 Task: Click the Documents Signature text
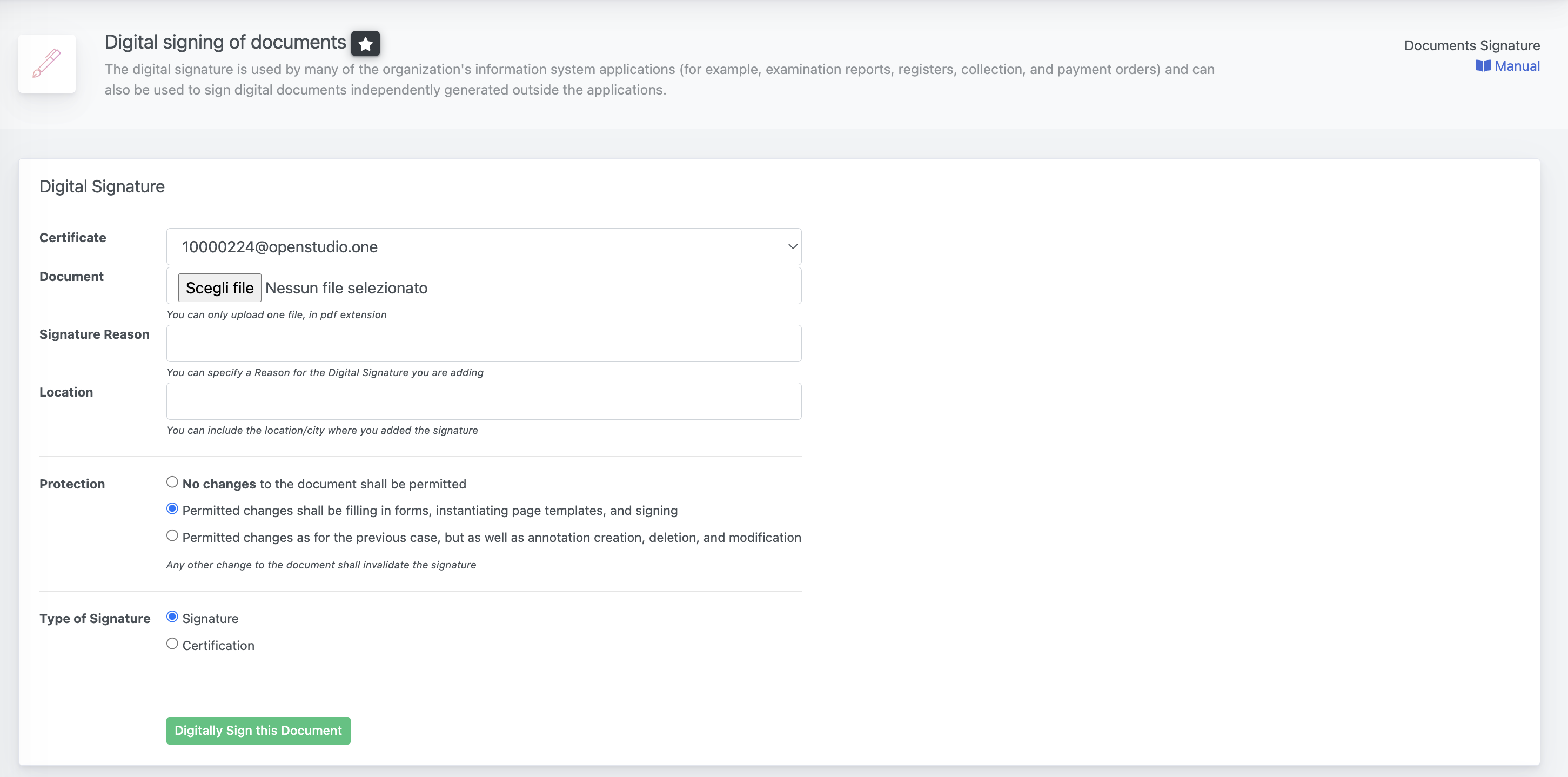[x=1472, y=45]
